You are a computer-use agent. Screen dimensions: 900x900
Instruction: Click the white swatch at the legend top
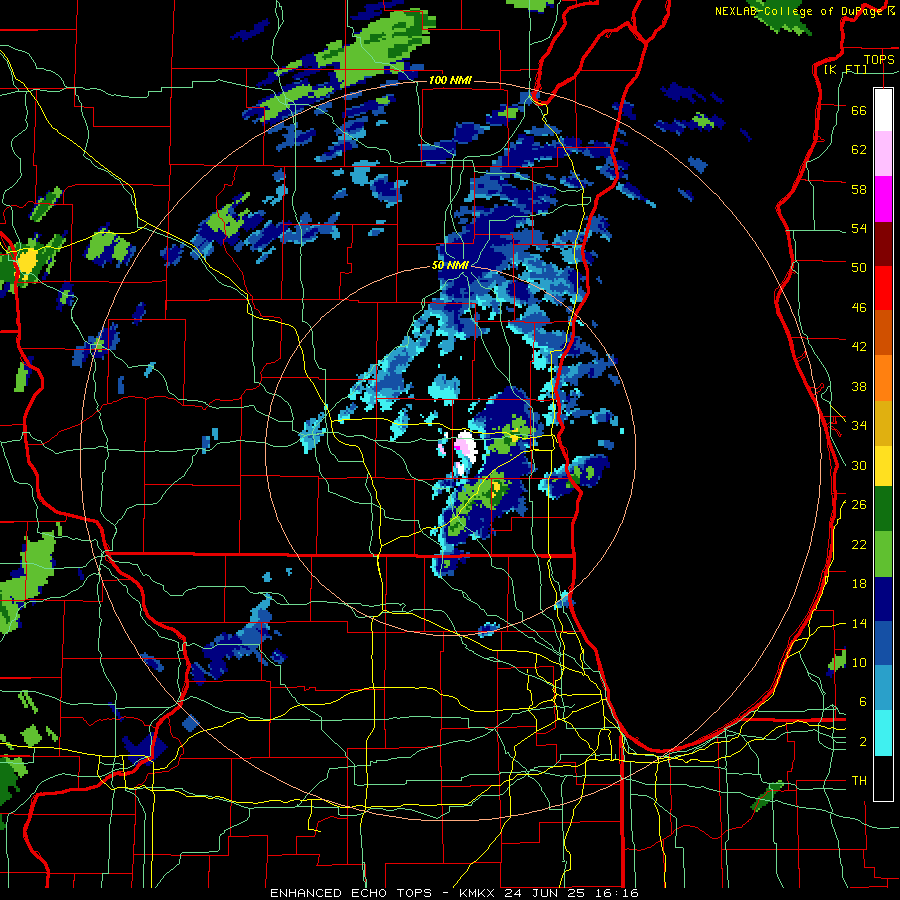click(x=883, y=110)
